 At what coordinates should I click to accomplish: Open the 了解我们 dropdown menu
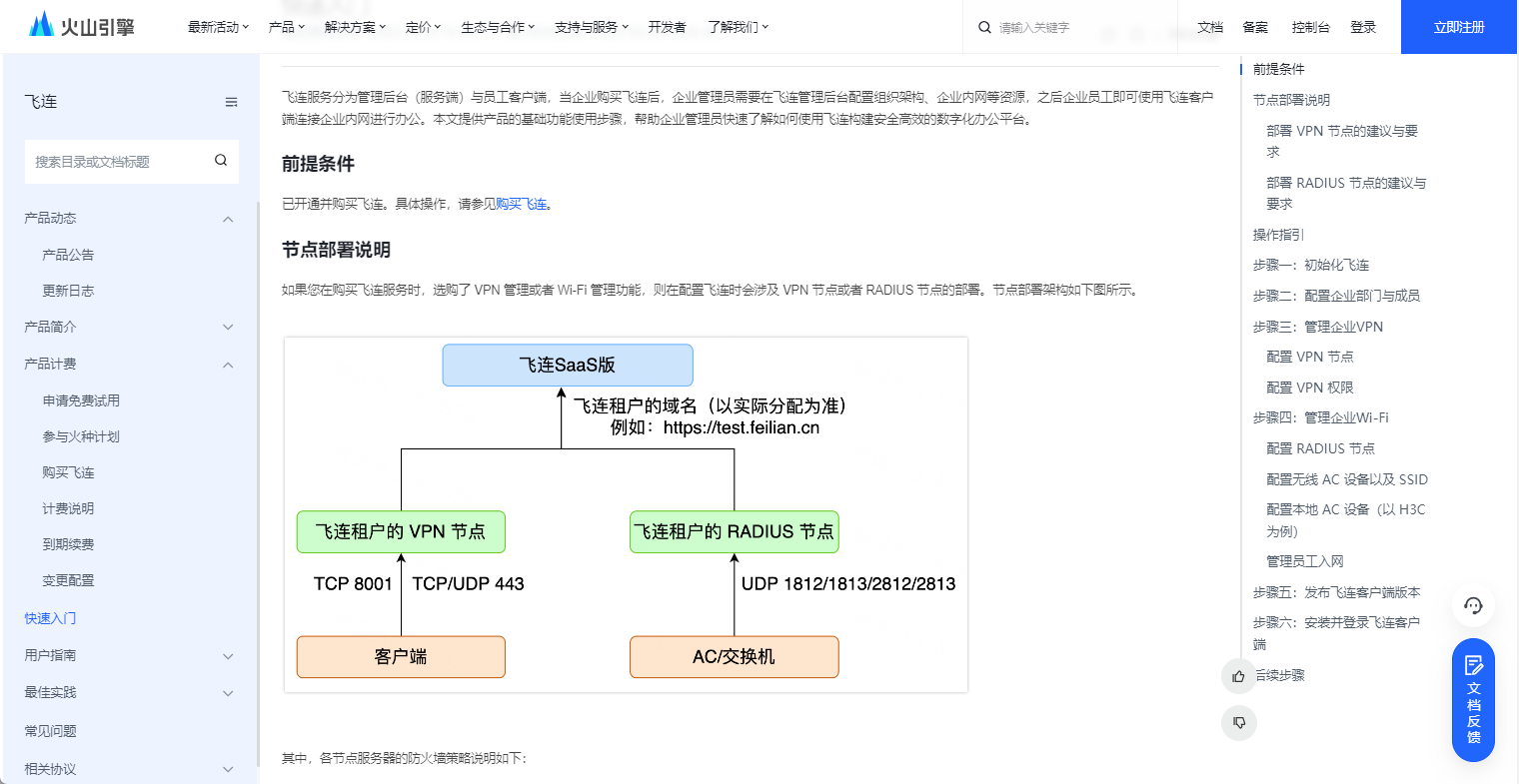pyautogui.click(x=738, y=27)
